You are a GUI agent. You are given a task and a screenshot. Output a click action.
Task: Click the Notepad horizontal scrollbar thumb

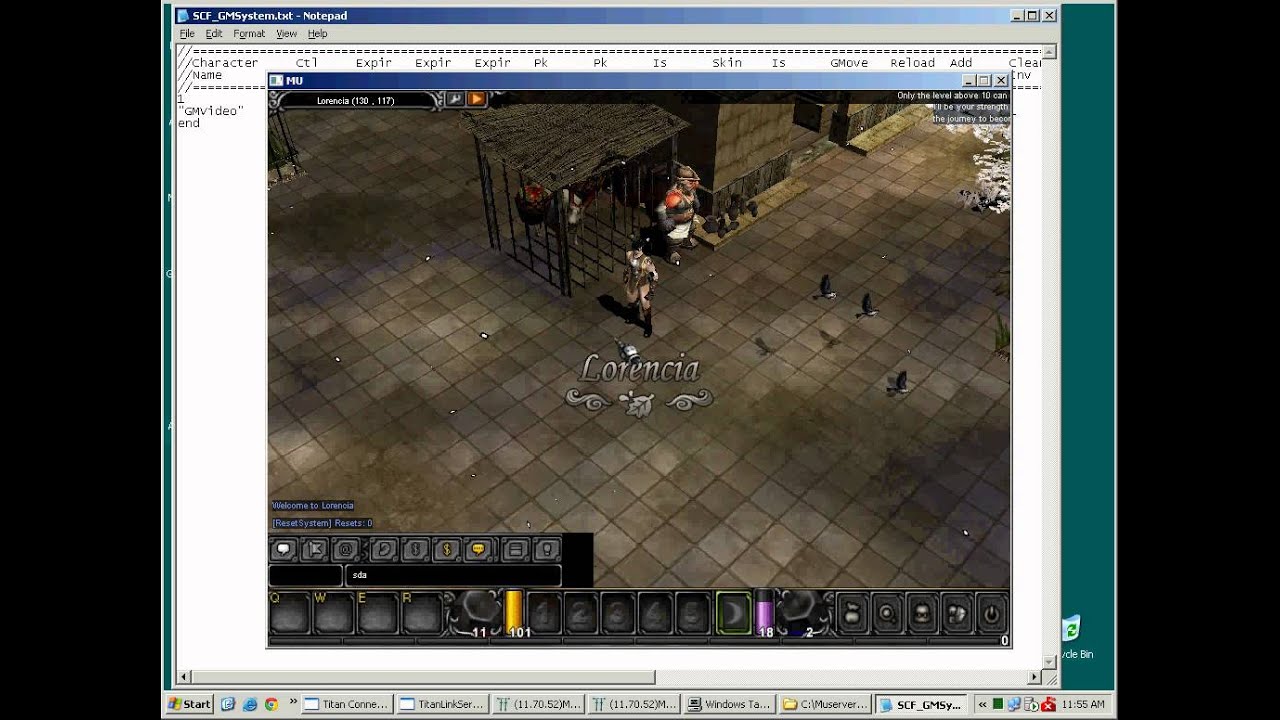pos(423,677)
